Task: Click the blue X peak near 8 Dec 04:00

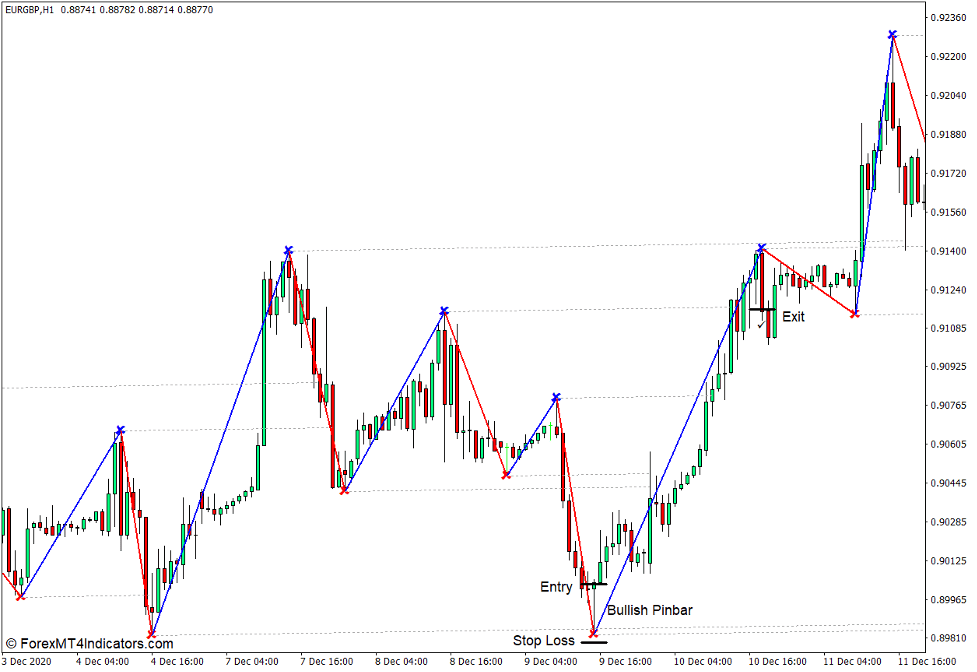Action: tap(443, 311)
